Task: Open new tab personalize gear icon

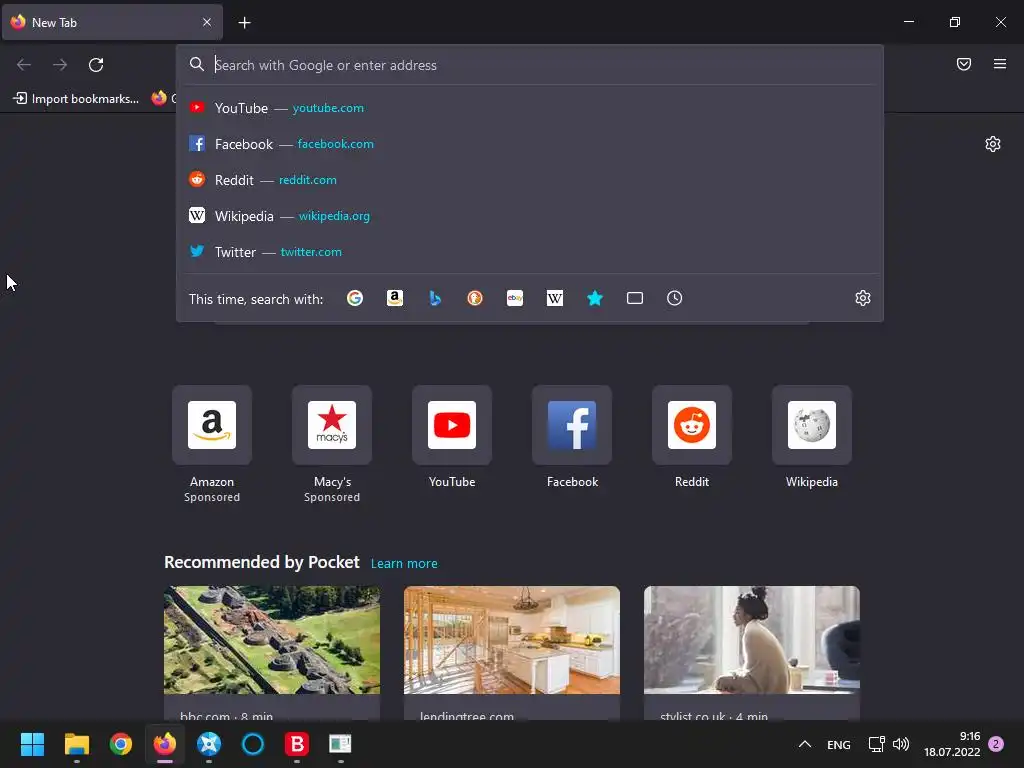Action: point(993,144)
